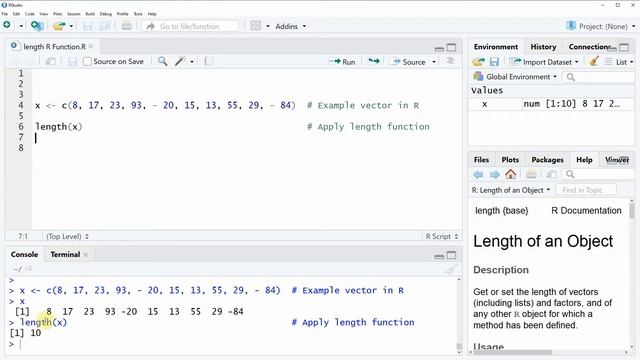Click the Print icon in main toolbar

click(127, 26)
